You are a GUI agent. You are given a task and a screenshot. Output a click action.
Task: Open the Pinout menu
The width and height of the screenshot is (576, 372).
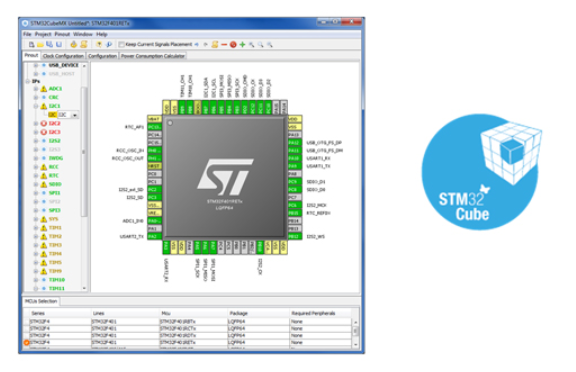tap(62, 34)
